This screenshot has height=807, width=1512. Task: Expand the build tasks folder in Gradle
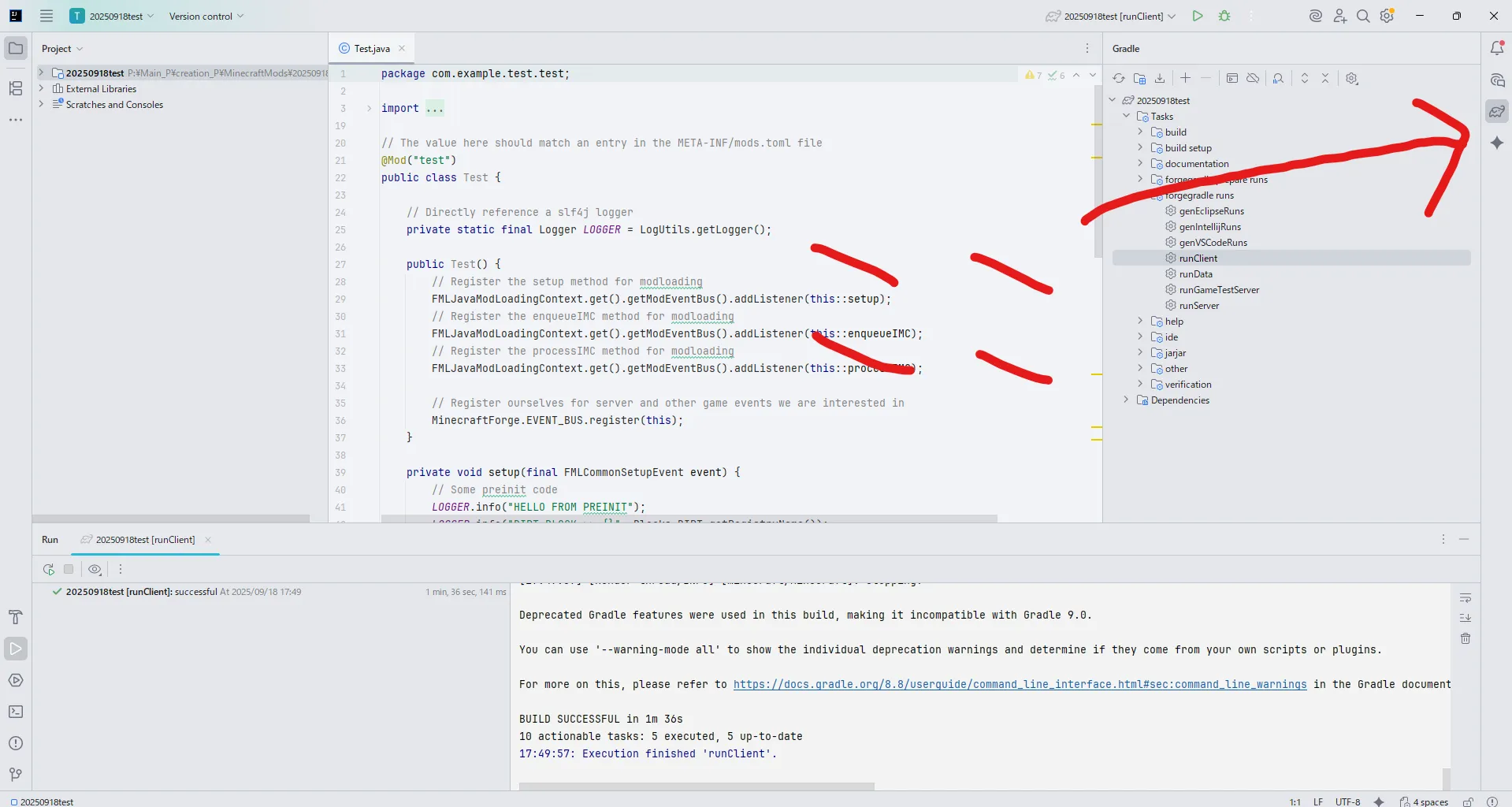[x=1140, y=132]
